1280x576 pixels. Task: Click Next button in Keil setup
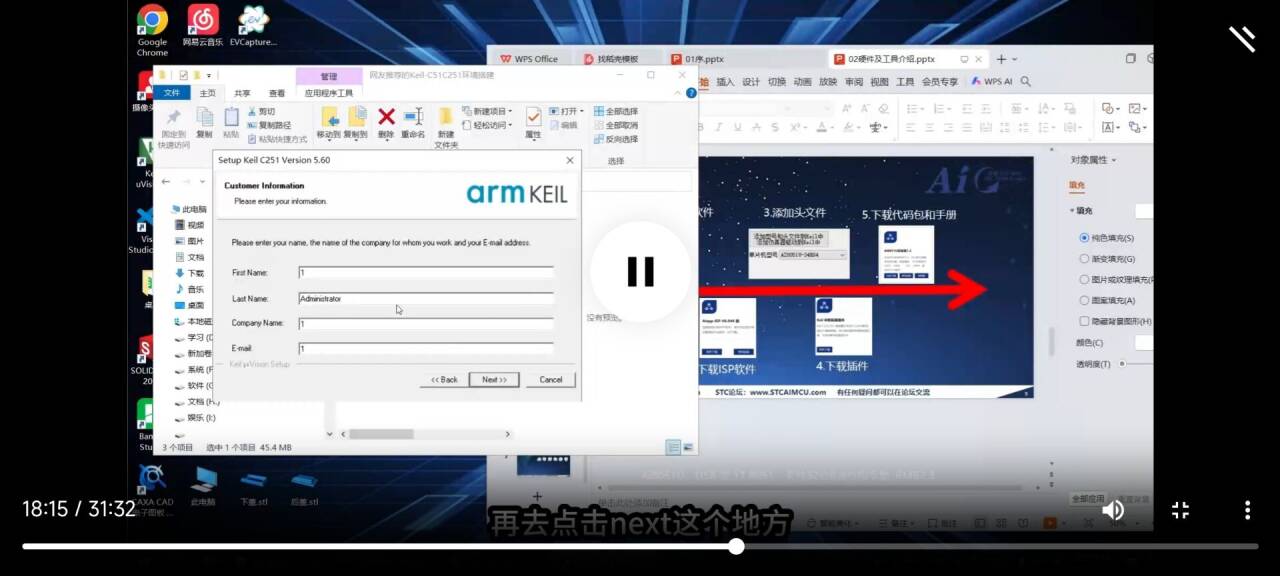click(495, 380)
